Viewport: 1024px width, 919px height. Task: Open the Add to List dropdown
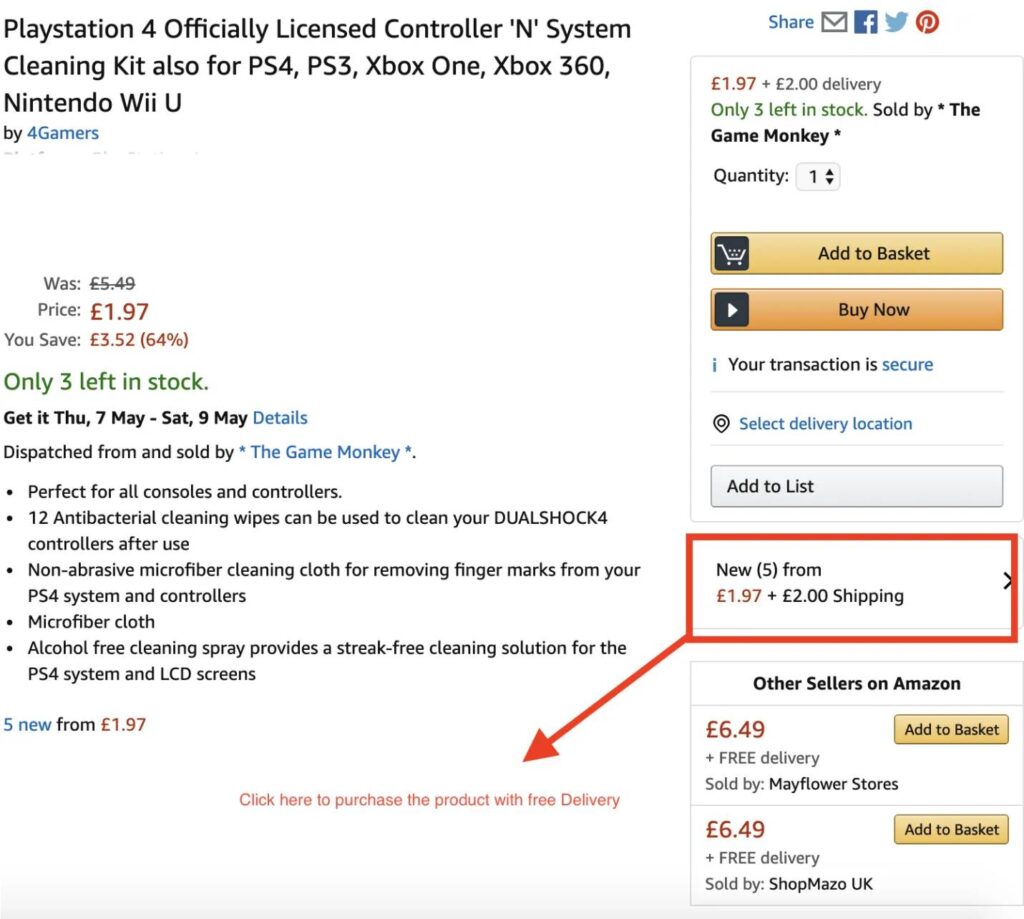point(856,486)
